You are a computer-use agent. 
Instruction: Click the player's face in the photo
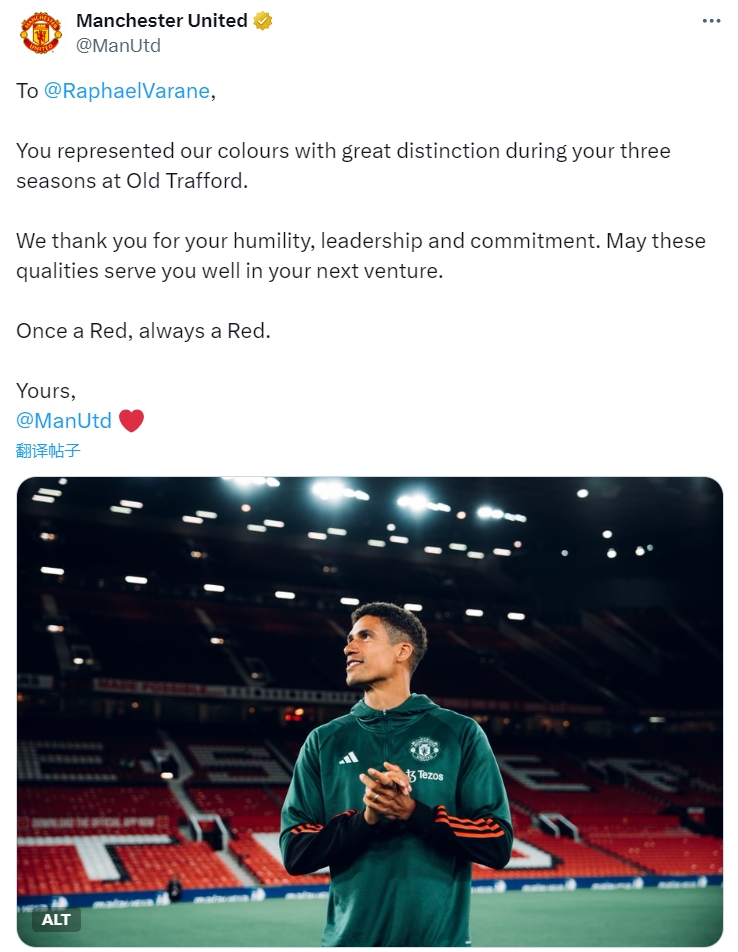(x=373, y=649)
